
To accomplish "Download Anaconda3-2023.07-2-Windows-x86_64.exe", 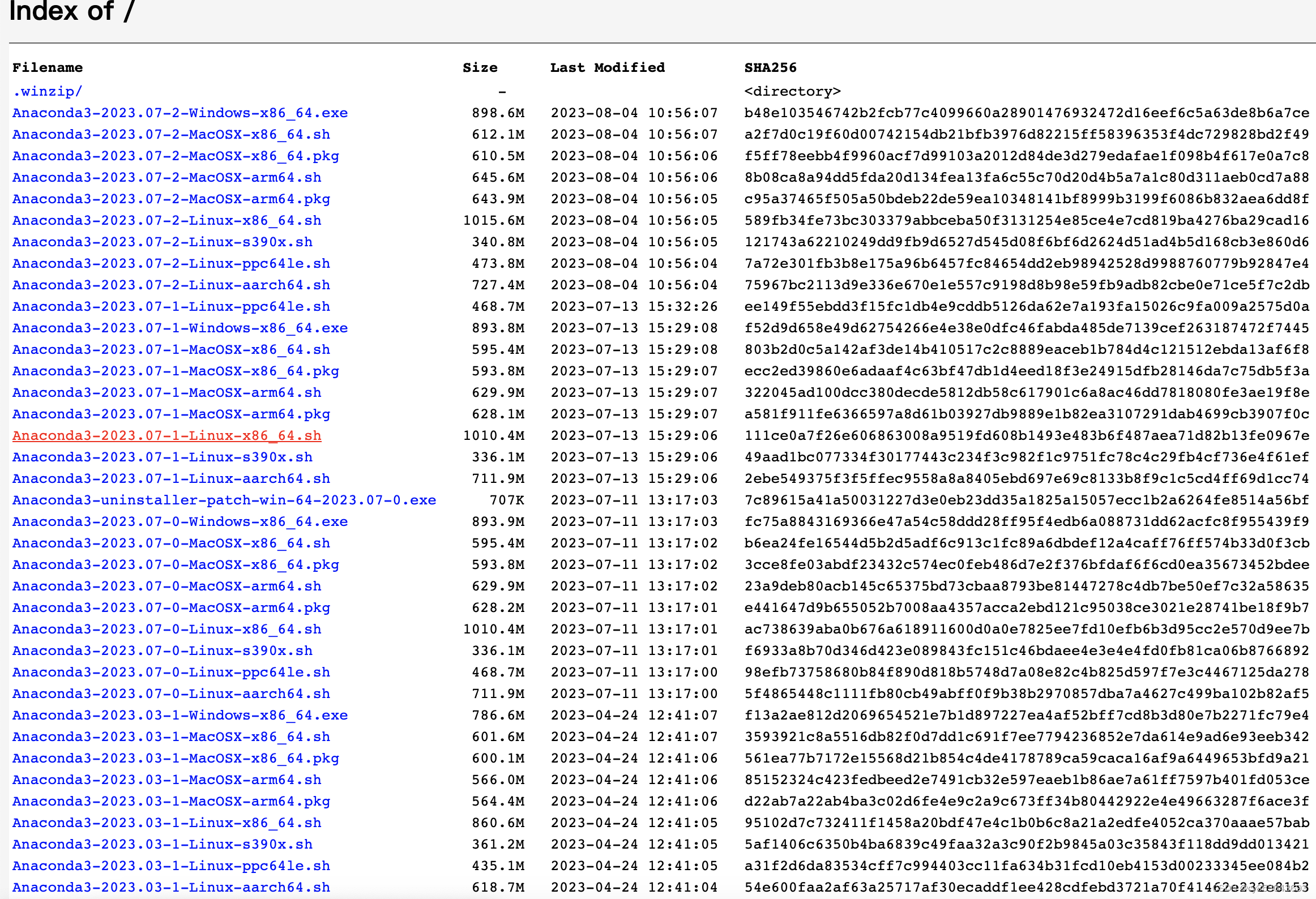I will (x=180, y=113).
